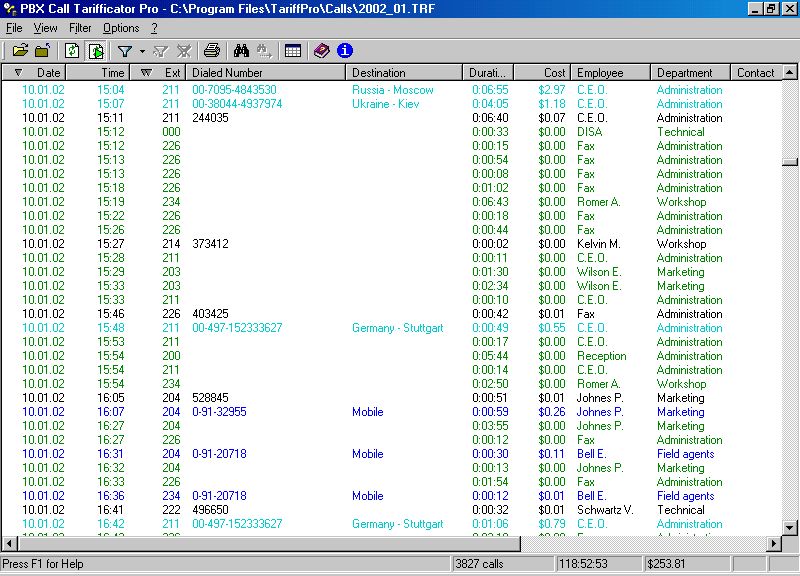Print the call list with the printer icon
The width and height of the screenshot is (800, 576).
point(212,51)
